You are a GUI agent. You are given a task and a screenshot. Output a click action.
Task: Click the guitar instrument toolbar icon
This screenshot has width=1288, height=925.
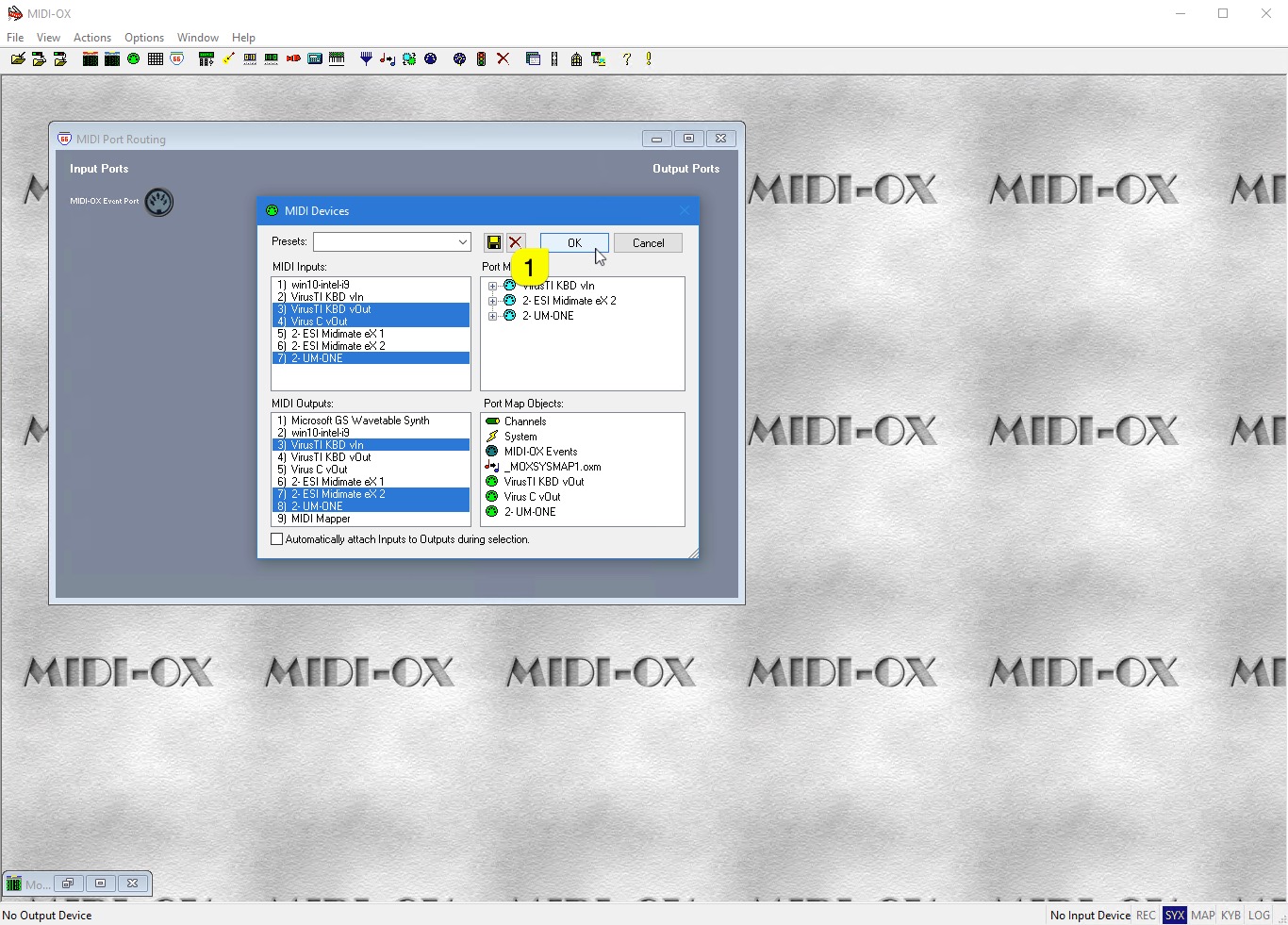coord(227,58)
